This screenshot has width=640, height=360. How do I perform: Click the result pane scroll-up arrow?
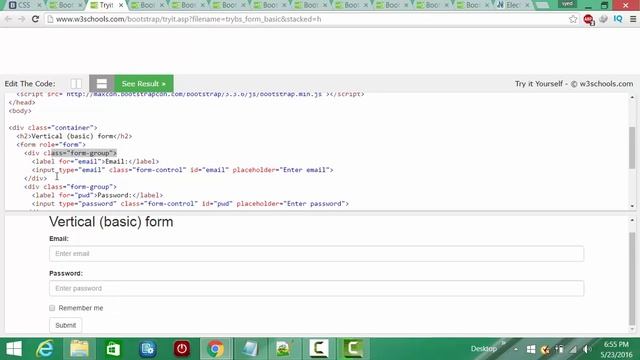(x=632, y=220)
